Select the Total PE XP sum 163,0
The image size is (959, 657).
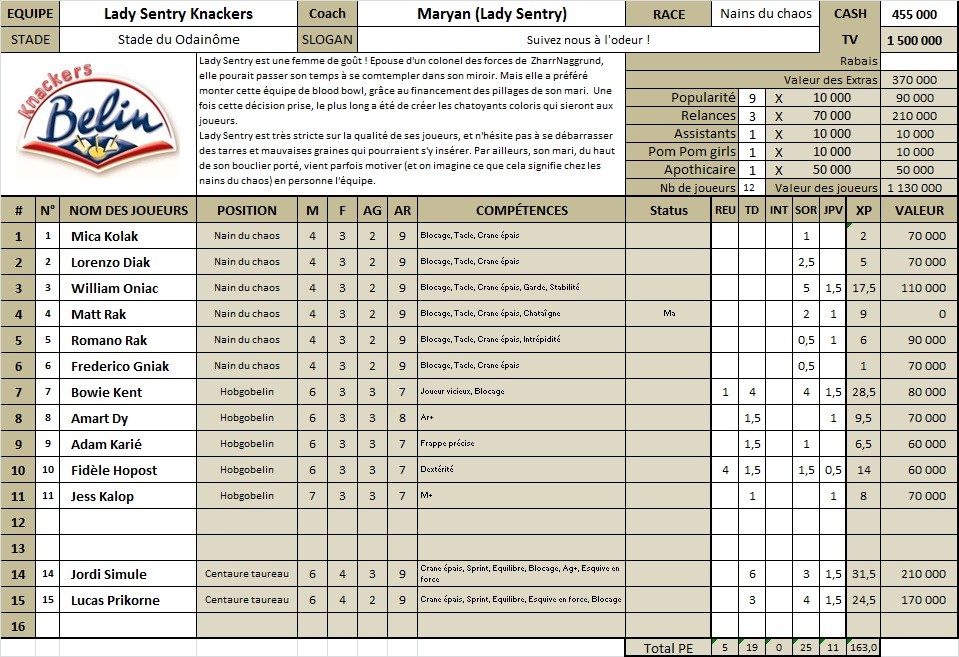click(864, 648)
